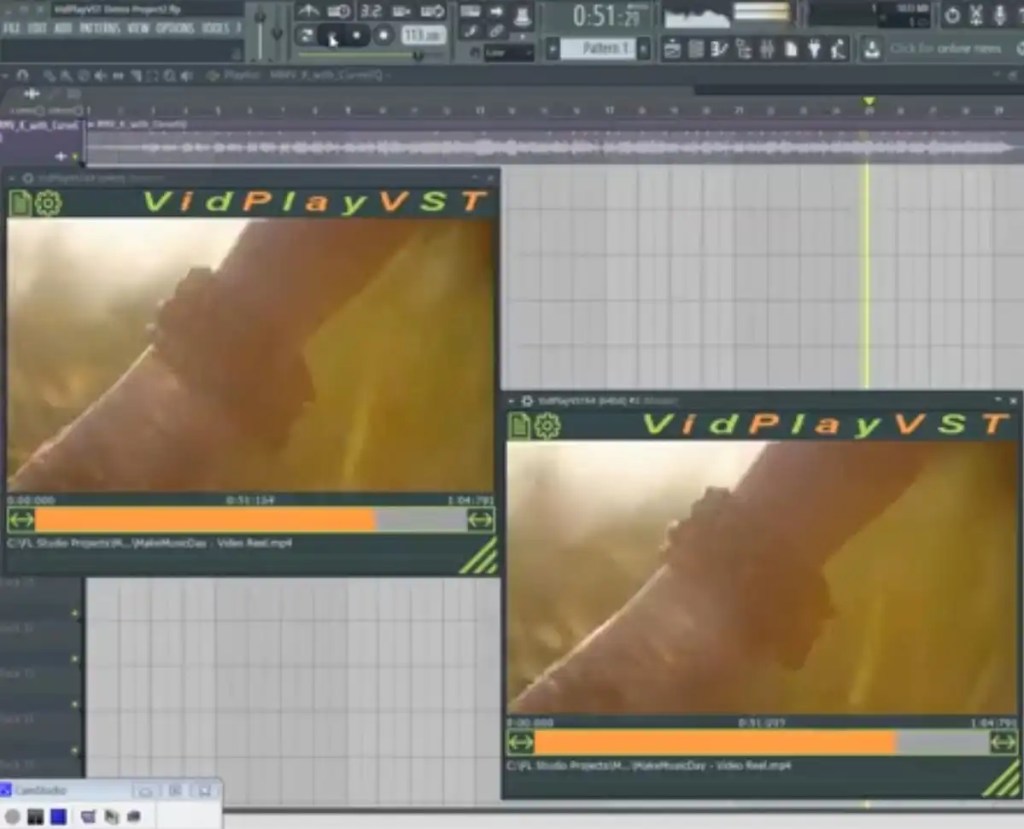Image resolution: width=1024 pixels, height=829 pixels.
Task: Stop playback in the transport
Action: pyautogui.click(x=357, y=35)
